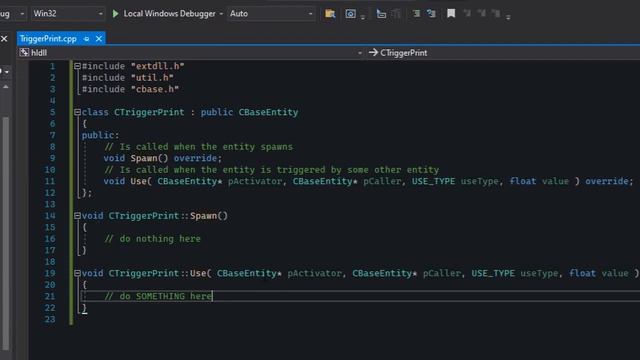This screenshot has width=640, height=360.
Task: Click "Spawn()" on line 9 declaration
Action: 149,158
